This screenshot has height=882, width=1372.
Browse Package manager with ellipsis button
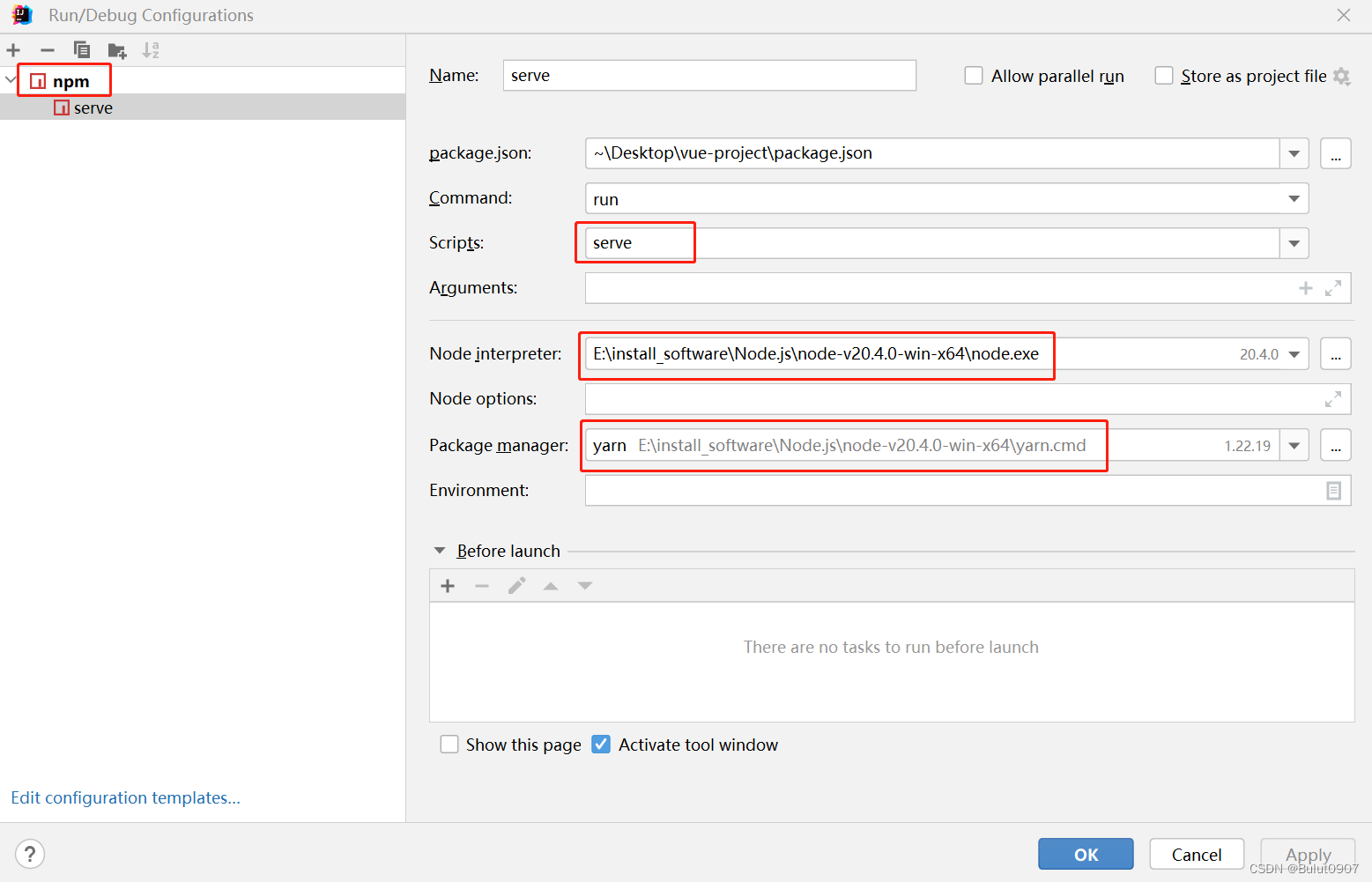1336,445
